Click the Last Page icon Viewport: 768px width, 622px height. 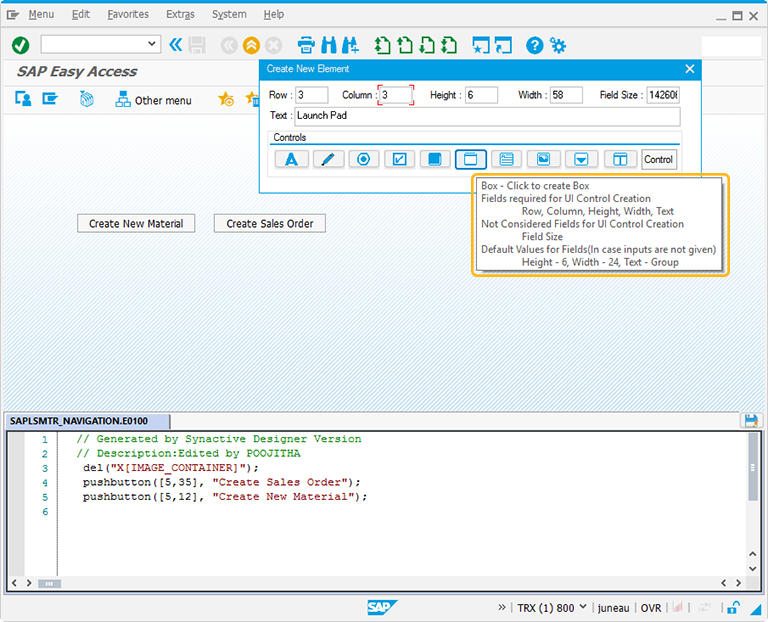tap(449, 46)
